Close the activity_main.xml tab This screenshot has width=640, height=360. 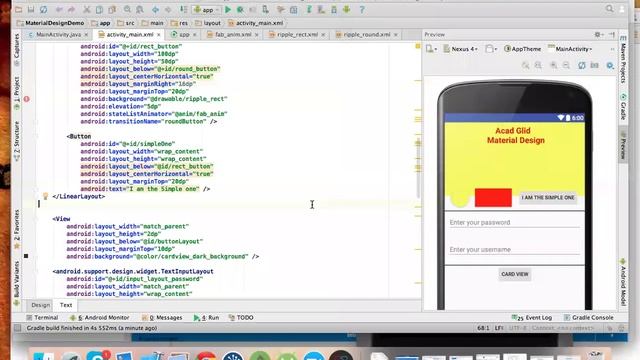(159, 35)
